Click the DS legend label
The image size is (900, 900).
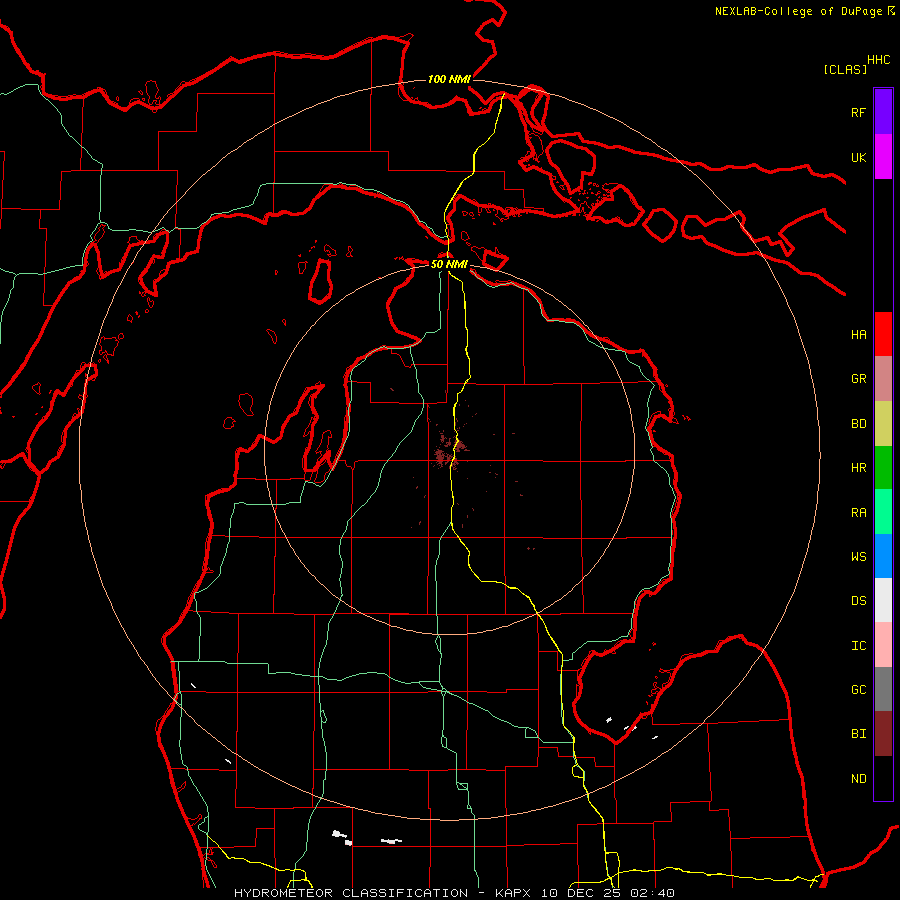pyautogui.click(x=858, y=601)
